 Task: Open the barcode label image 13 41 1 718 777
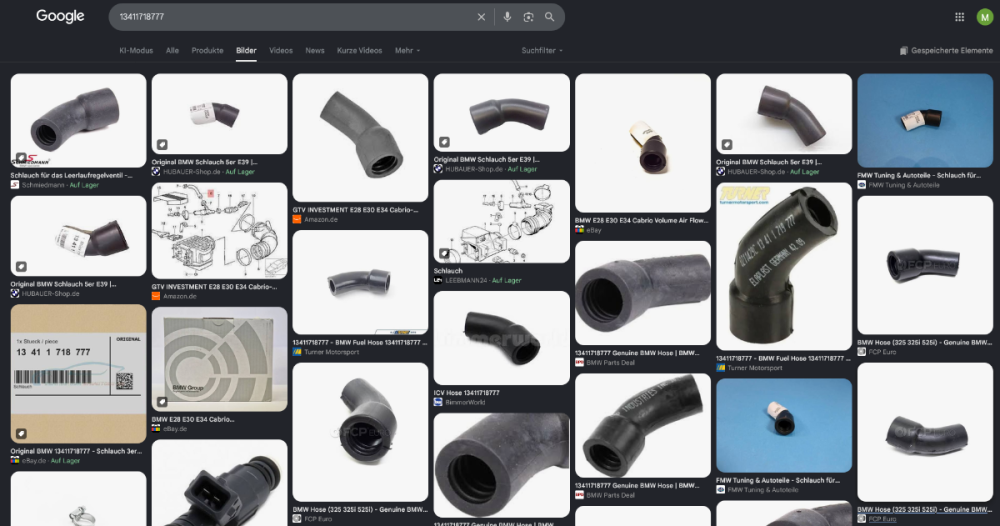pos(78,374)
